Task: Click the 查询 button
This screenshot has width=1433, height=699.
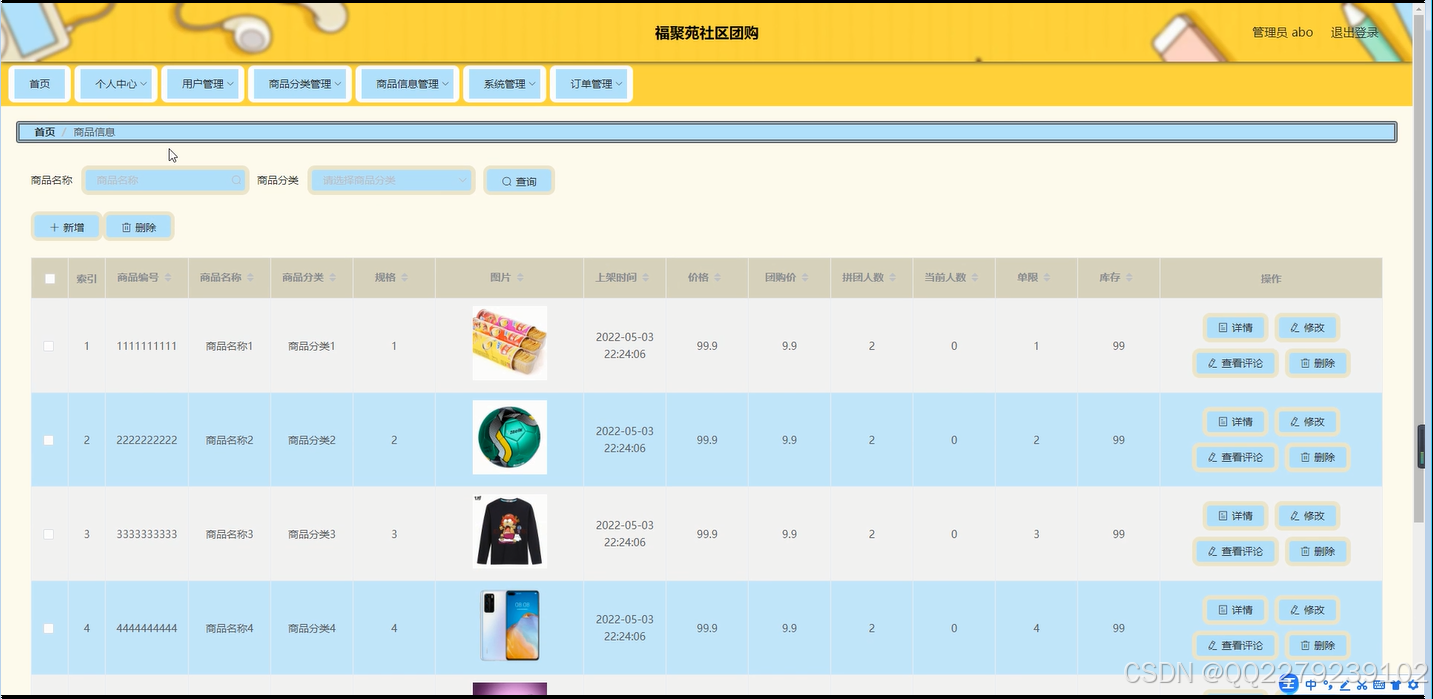Action: coord(518,180)
